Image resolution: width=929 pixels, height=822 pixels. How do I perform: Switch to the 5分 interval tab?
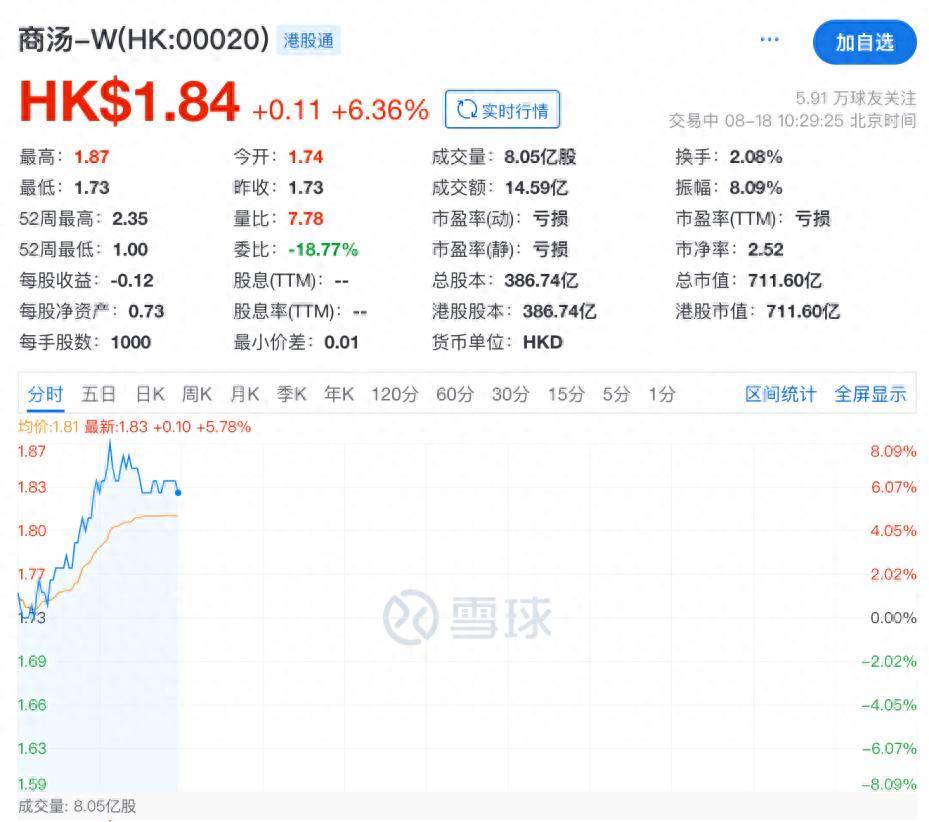pos(616,394)
